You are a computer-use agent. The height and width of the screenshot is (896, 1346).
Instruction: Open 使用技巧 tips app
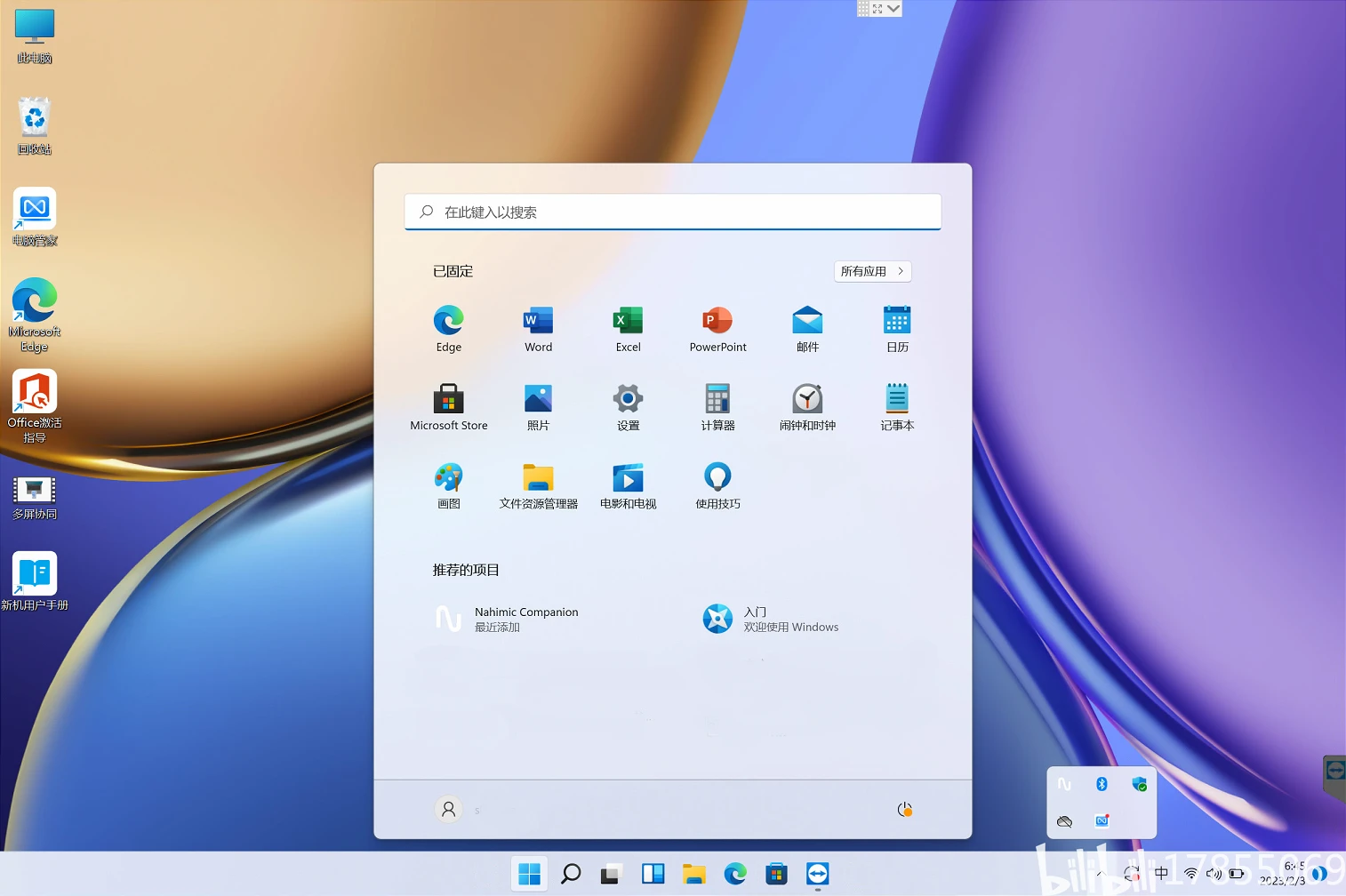[x=717, y=485]
